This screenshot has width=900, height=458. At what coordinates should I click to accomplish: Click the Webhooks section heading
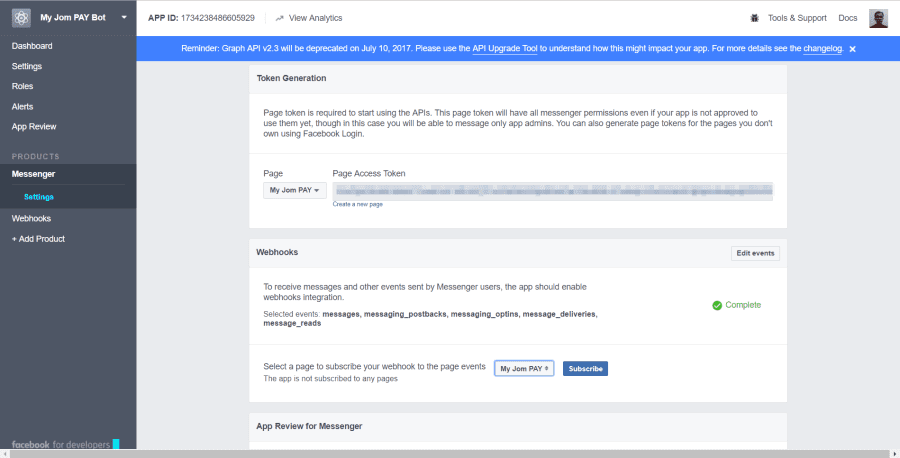click(277, 252)
